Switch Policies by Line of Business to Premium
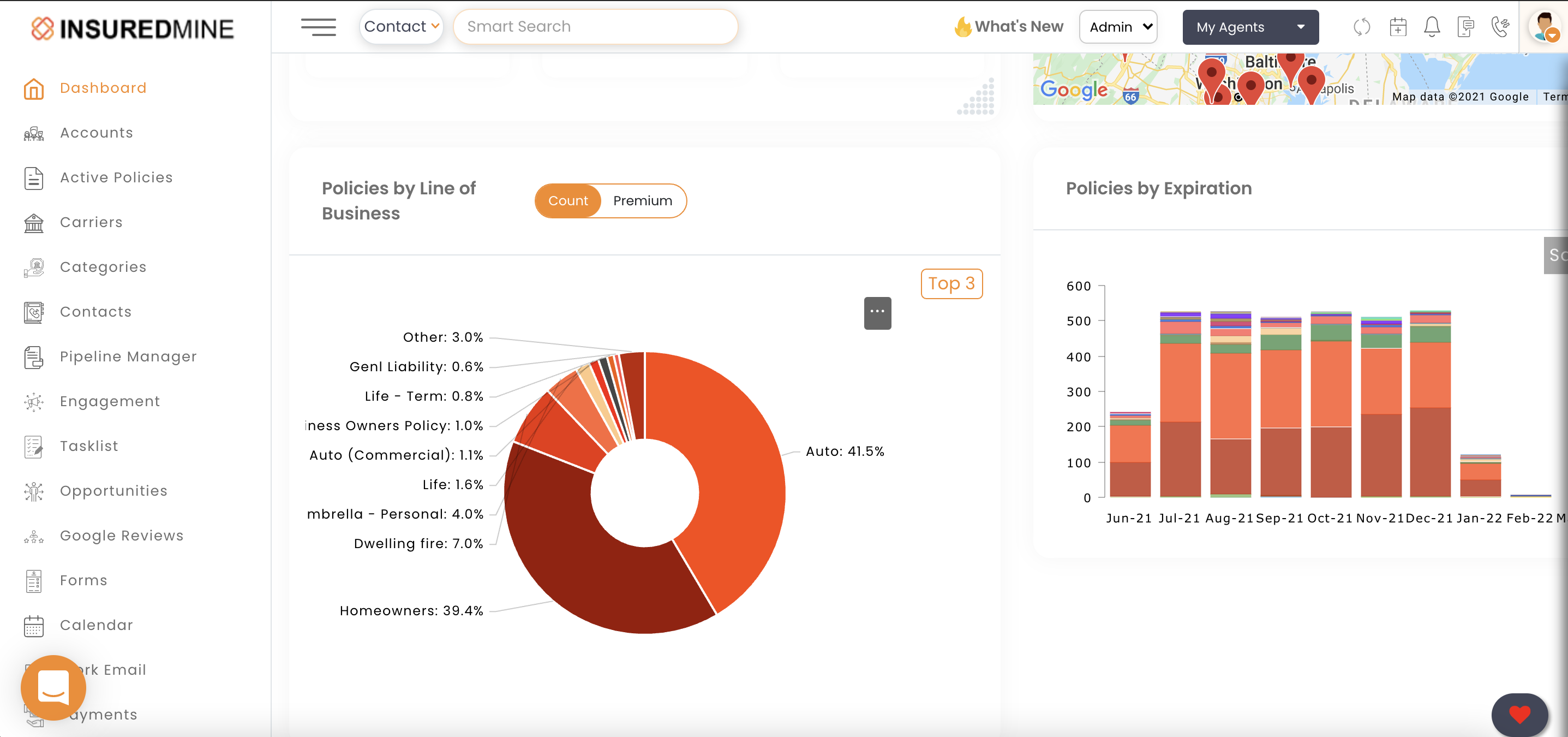 pos(642,200)
